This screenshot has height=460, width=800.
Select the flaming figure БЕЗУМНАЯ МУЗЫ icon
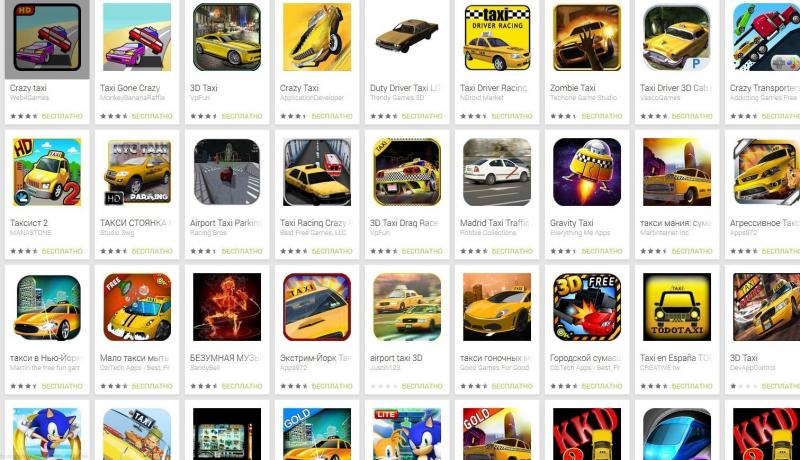[x=227, y=306]
